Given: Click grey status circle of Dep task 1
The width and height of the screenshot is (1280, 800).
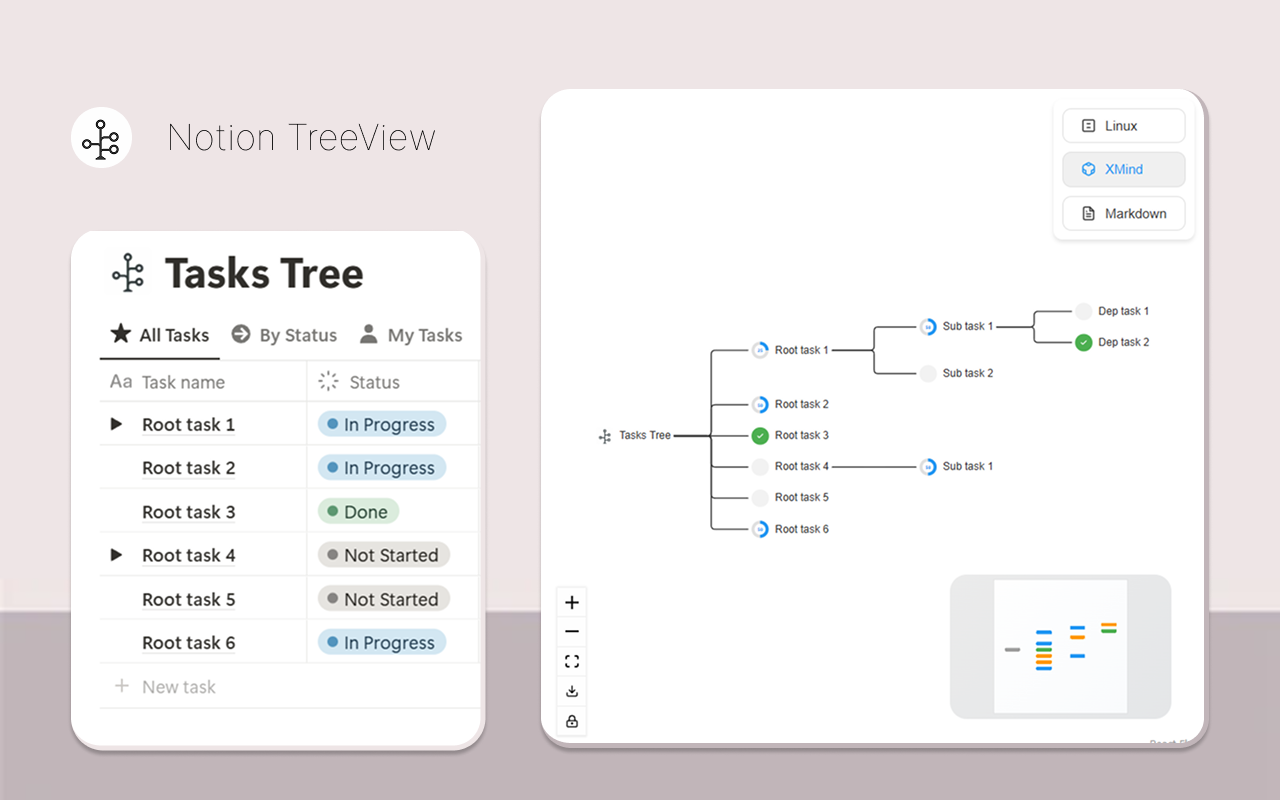Looking at the screenshot, I should point(1083,311).
